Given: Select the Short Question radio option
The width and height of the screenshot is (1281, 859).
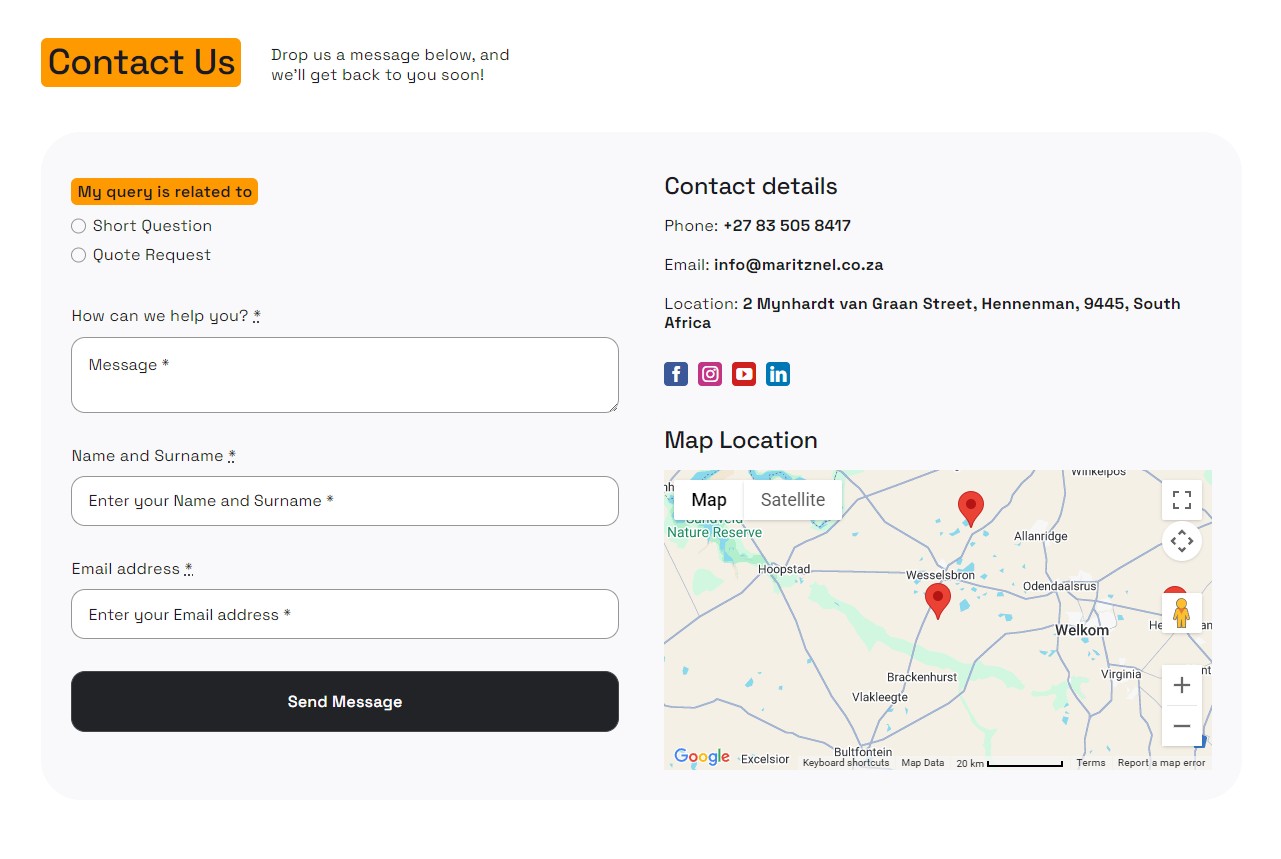Looking at the screenshot, I should (x=79, y=226).
